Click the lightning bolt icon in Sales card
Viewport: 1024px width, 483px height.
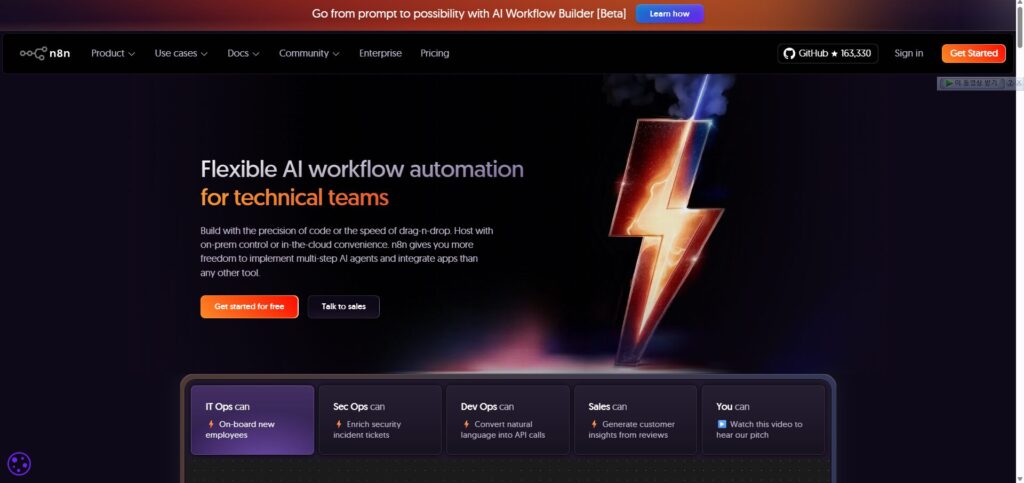594,424
